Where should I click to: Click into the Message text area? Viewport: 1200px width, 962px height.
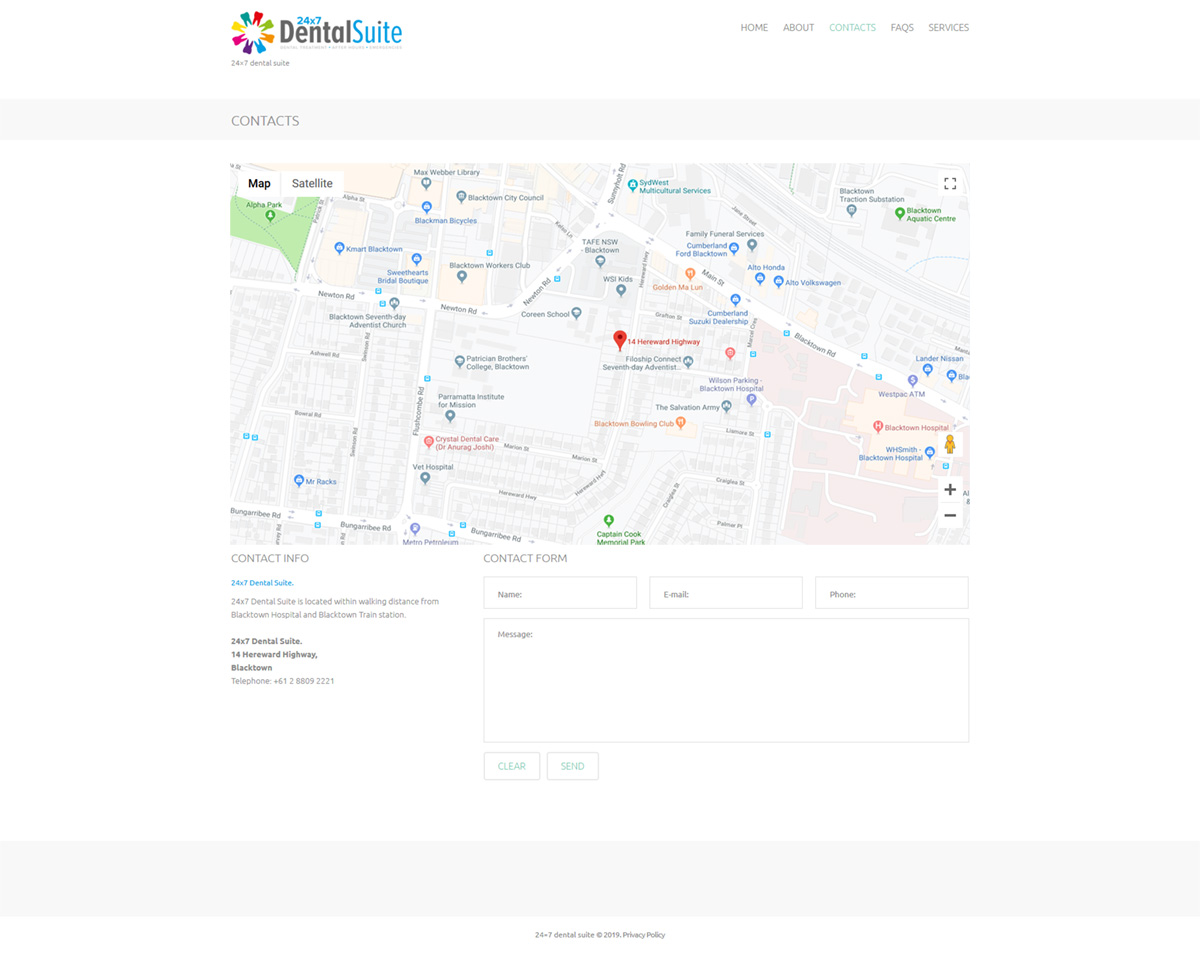tap(726, 680)
